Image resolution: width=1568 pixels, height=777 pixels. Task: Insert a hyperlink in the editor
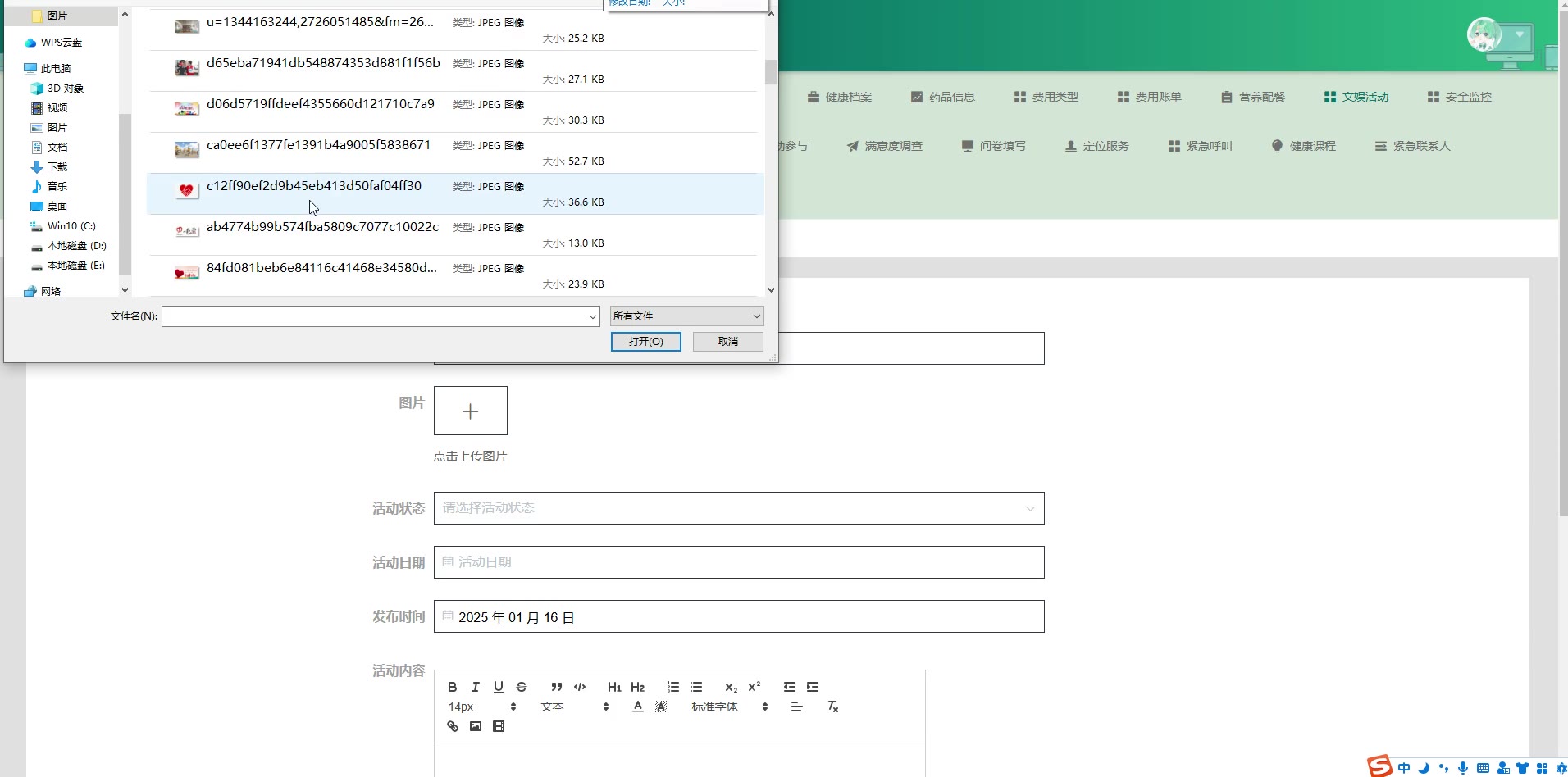pos(452,726)
